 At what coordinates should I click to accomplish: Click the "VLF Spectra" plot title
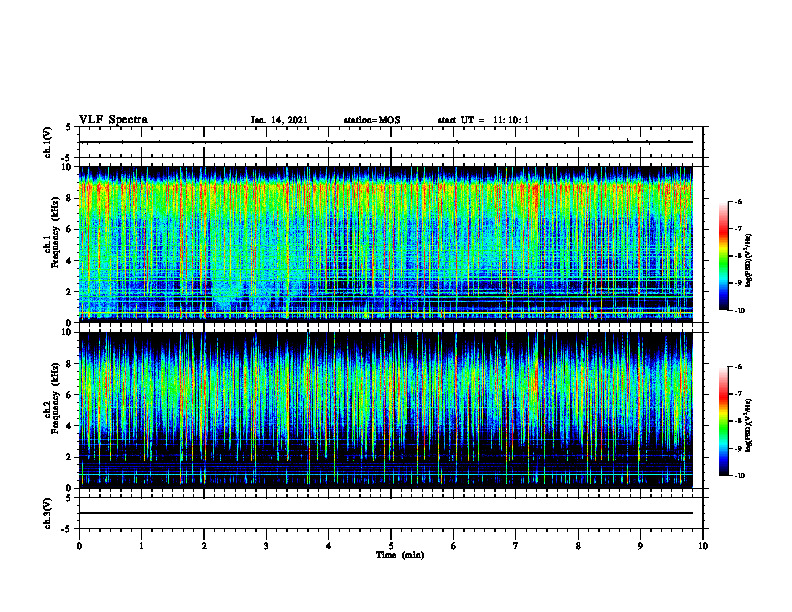point(113,120)
